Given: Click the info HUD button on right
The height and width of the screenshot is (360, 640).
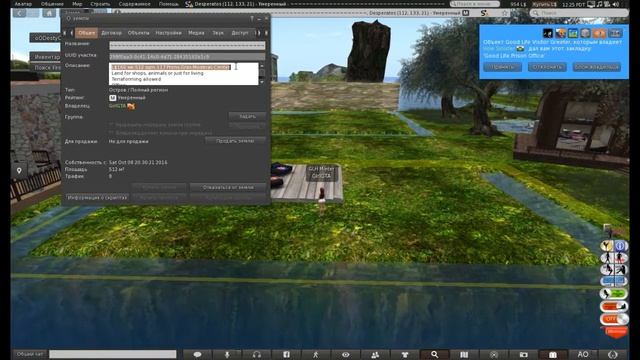Looking at the screenshot, I should 620,246.
